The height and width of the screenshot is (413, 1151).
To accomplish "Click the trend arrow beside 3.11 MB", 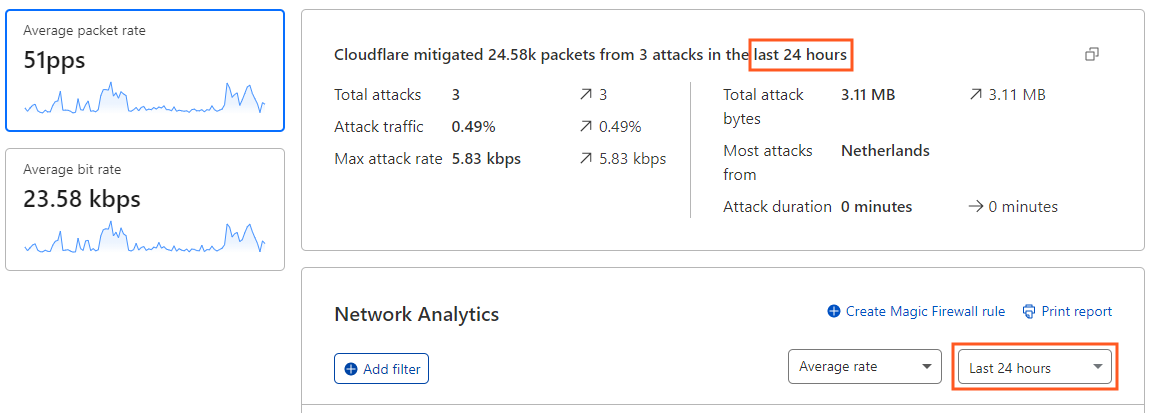I will [x=975, y=95].
